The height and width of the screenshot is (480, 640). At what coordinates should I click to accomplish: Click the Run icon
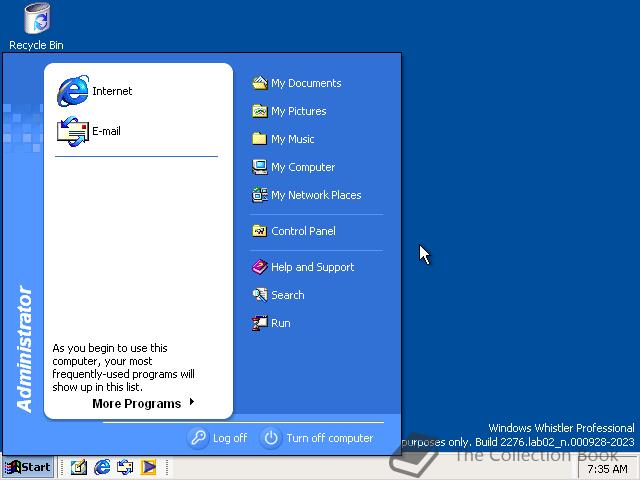260,323
